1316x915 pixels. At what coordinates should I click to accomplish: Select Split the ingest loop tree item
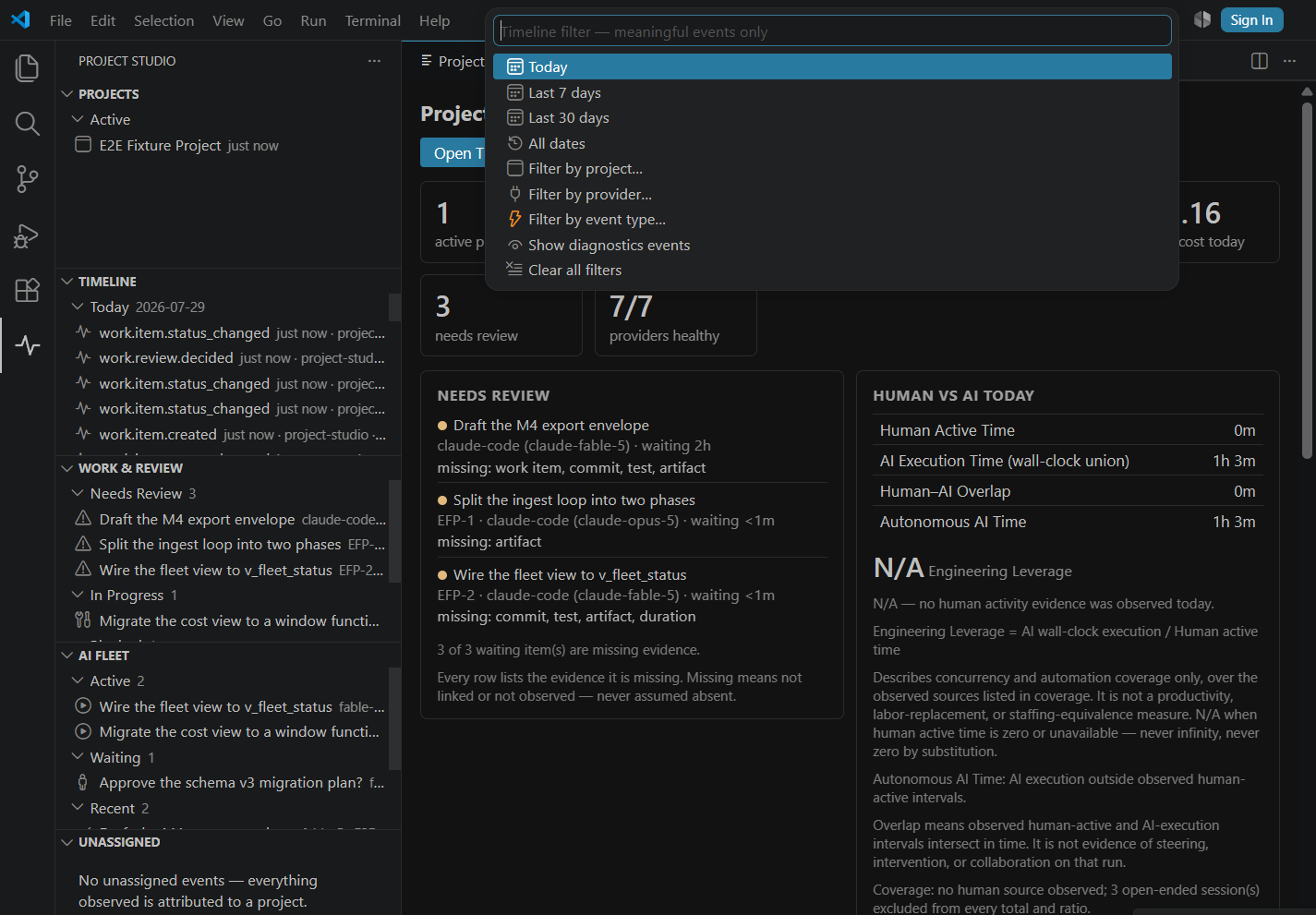tap(228, 544)
